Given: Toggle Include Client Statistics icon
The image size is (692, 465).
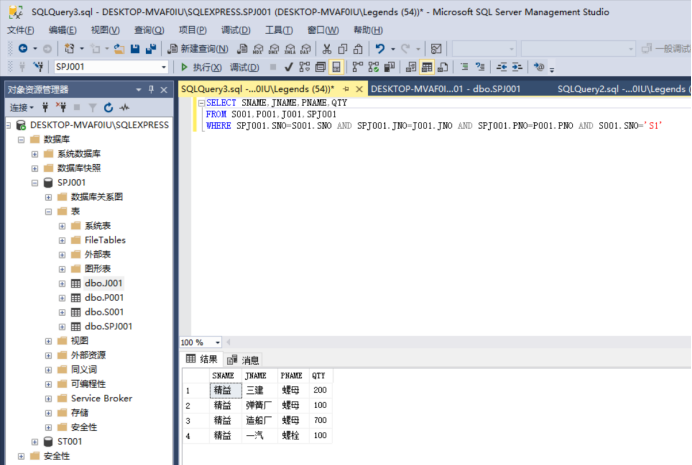Looking at the screenshot, I should (389, 67).
